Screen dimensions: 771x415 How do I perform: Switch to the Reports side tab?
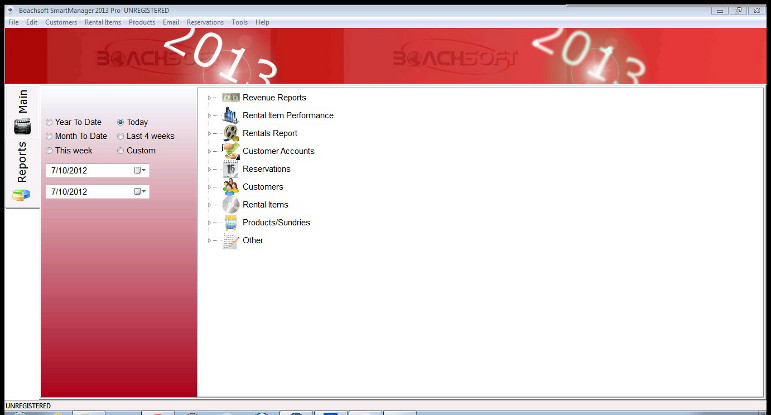(x=22, y=172)
